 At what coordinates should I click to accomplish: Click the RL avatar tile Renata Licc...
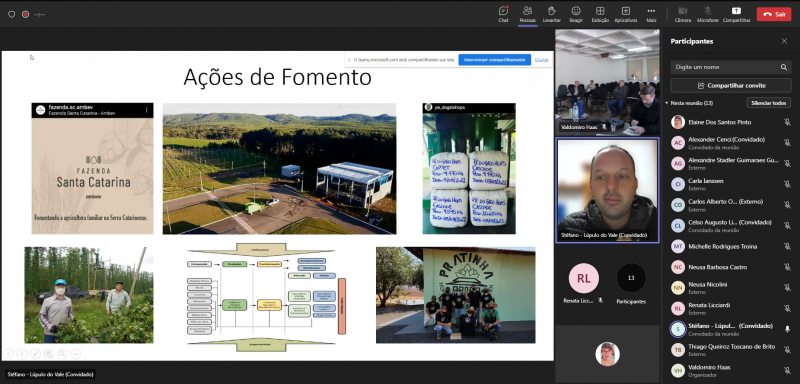point(584,278)
